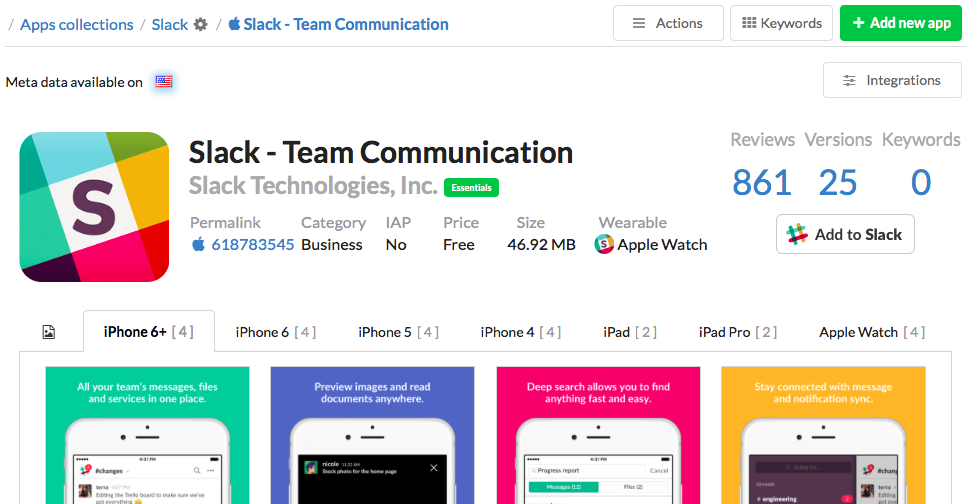Click the green Essentials badge
Image resolution: width=977 pixels, height=504 pixels.
pyautogui.click(x=472, y=187)
